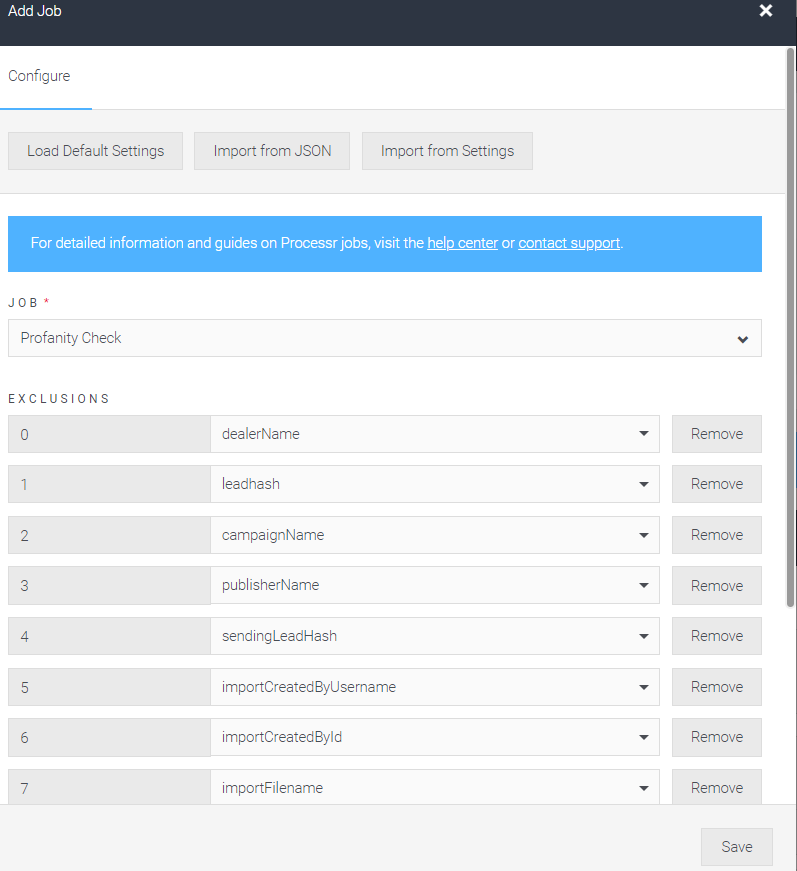Viewport: 797px width, 871px height.
Task: Remove the campaignName exclusion row
Action: [x=716, y=535]
